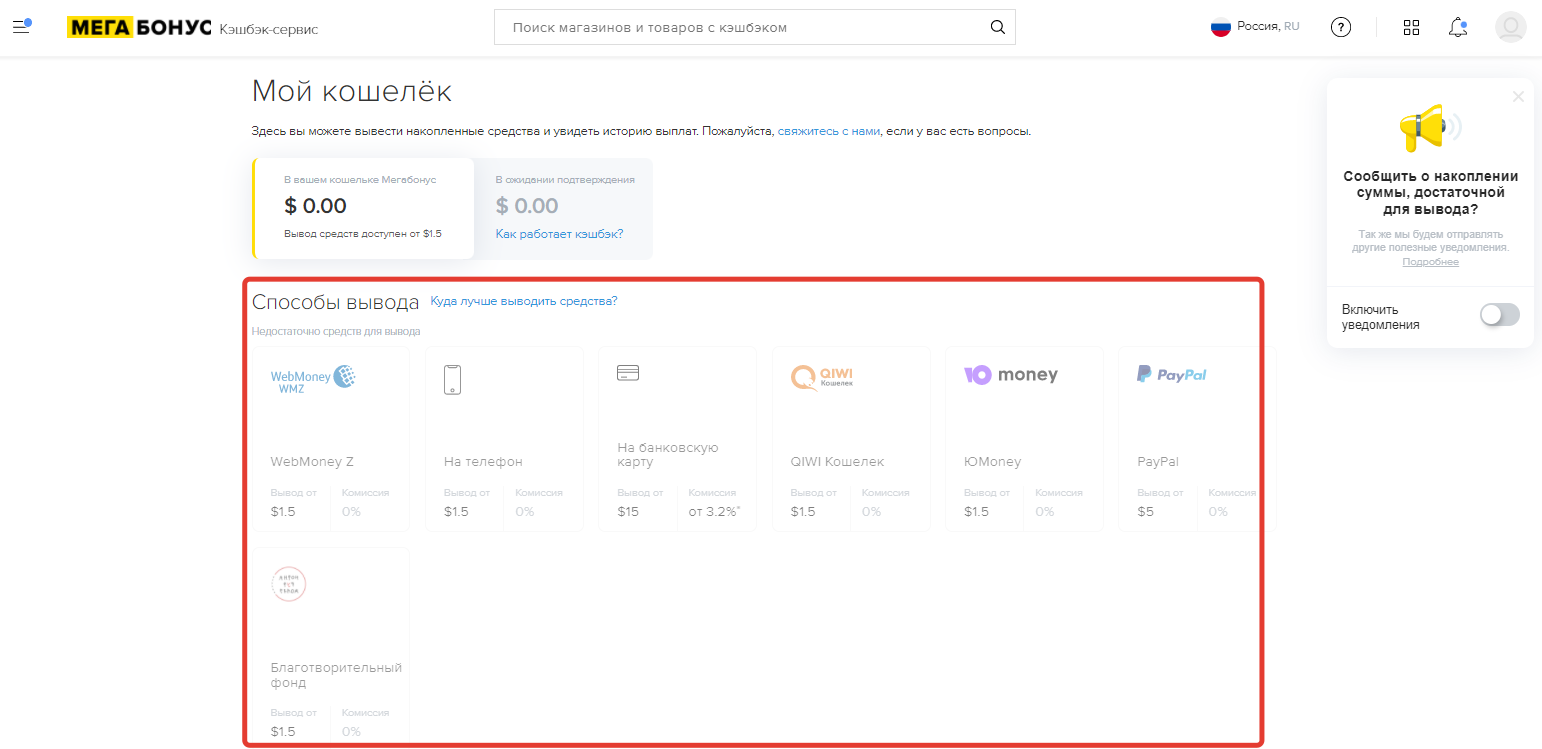
Task: Click the phone icon for На телефон
Action: point(452,380)
